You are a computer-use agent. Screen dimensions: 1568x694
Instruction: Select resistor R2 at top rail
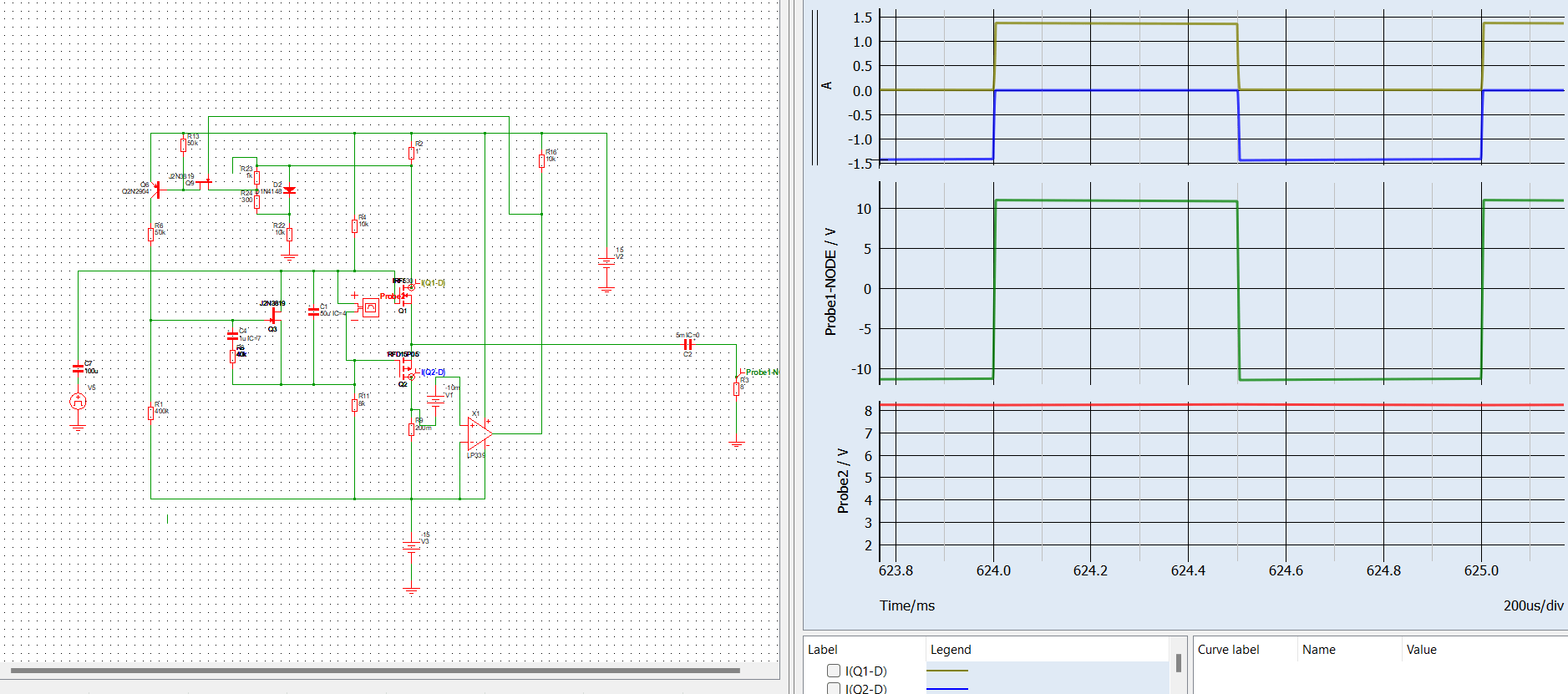[411, 153]
